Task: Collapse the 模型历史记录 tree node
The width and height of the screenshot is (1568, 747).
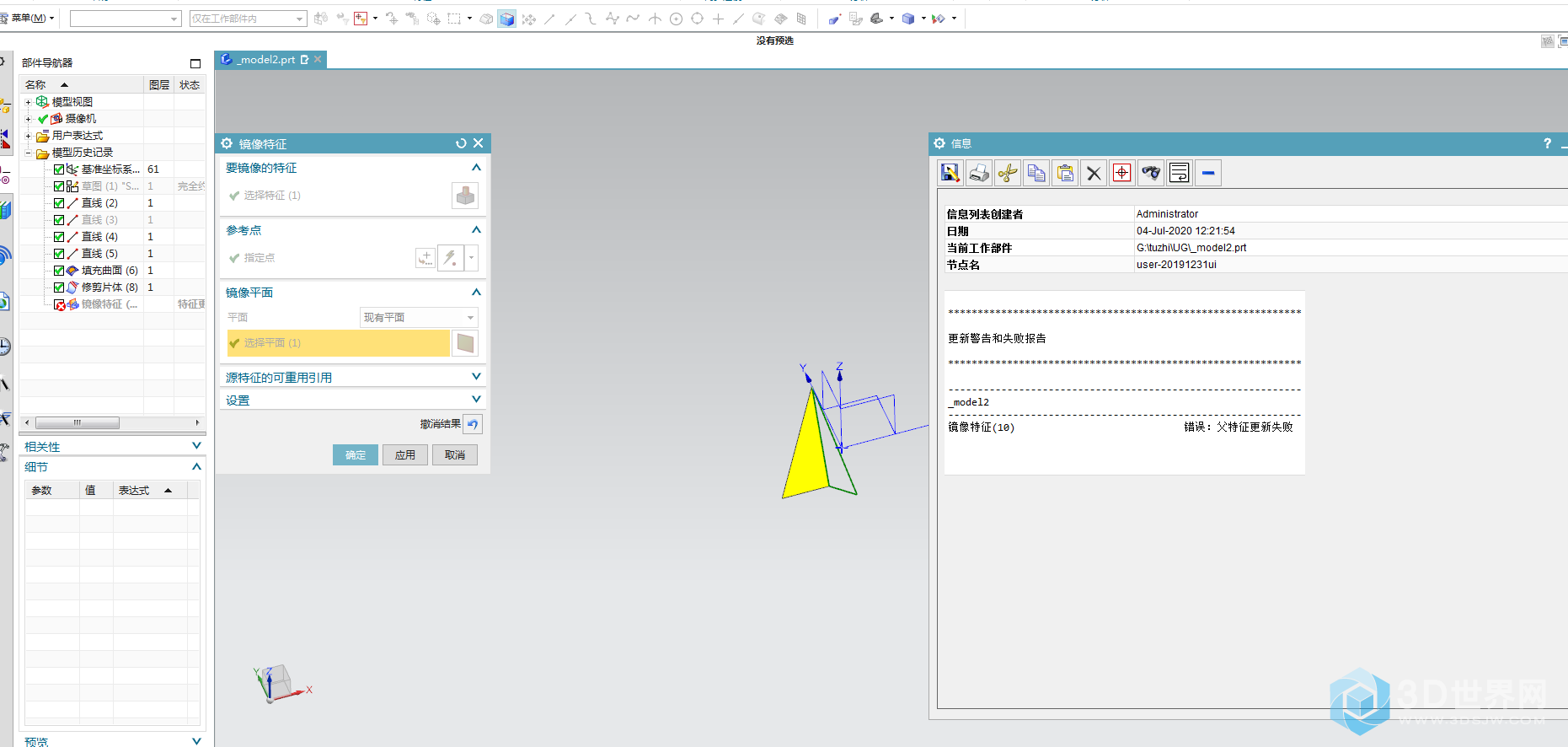Action: pyautogui.click(x=28, y=153)
